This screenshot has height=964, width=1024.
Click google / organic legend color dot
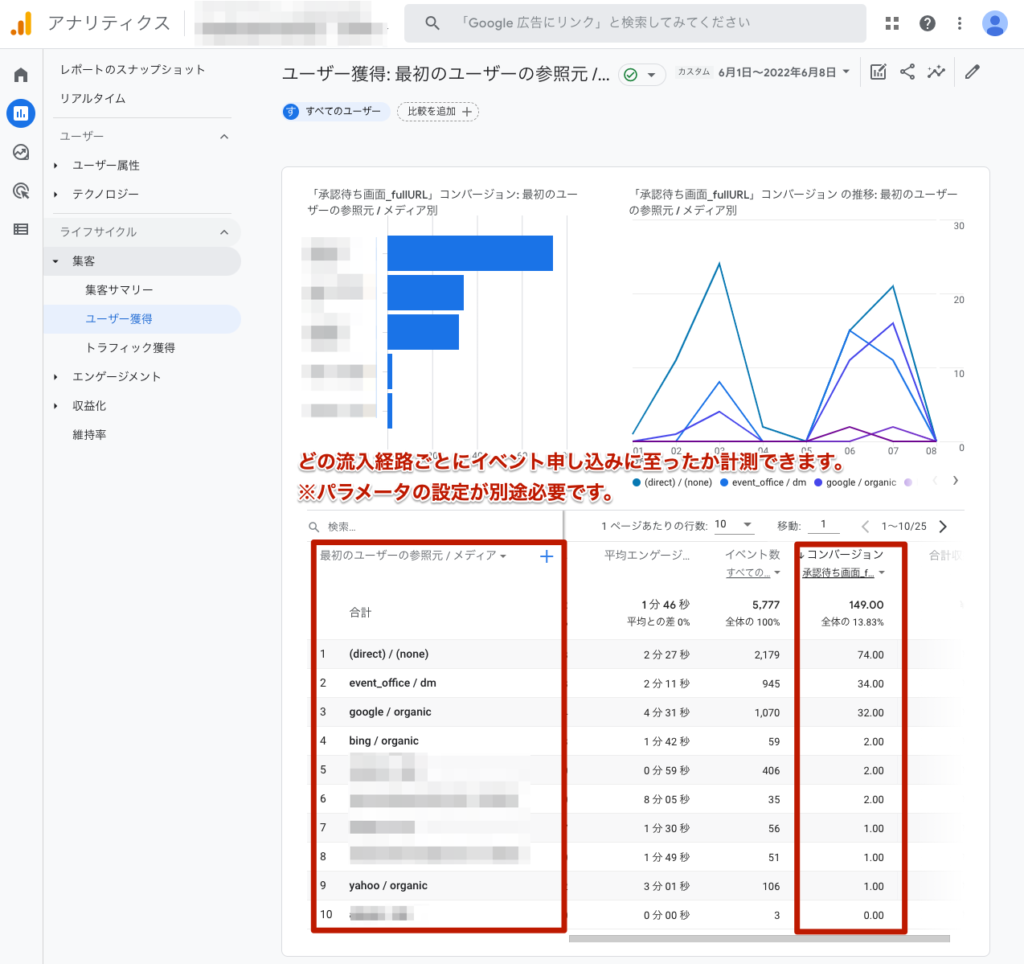818,483
